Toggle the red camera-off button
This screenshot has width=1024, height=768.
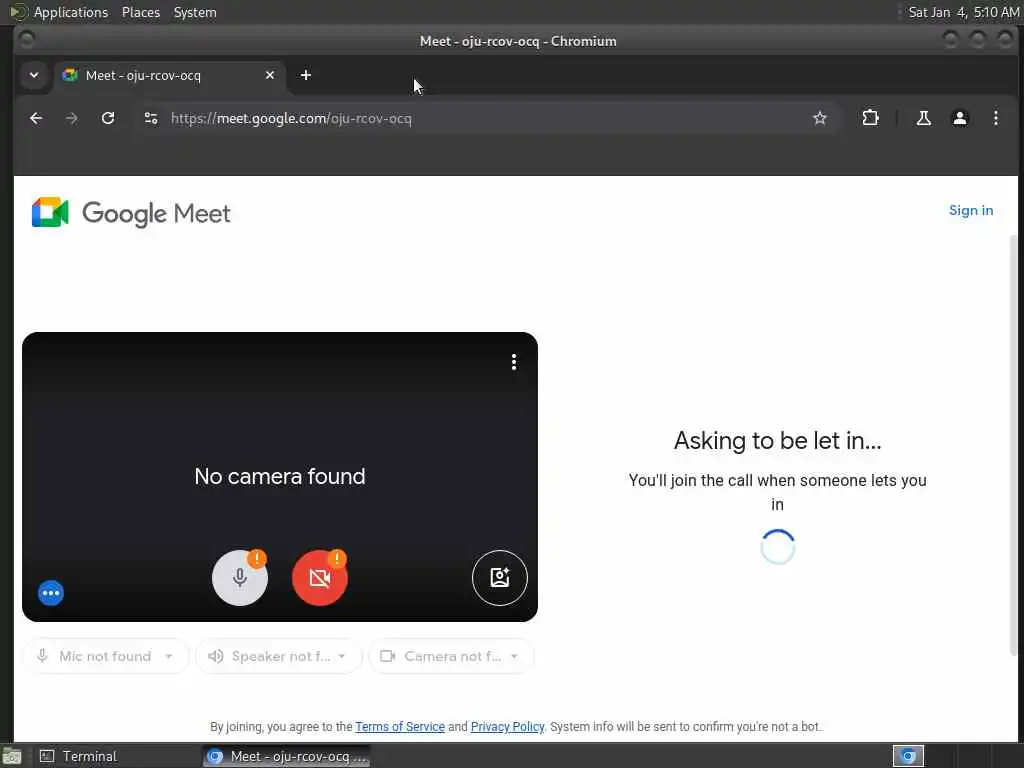click(x=319, y=577)
